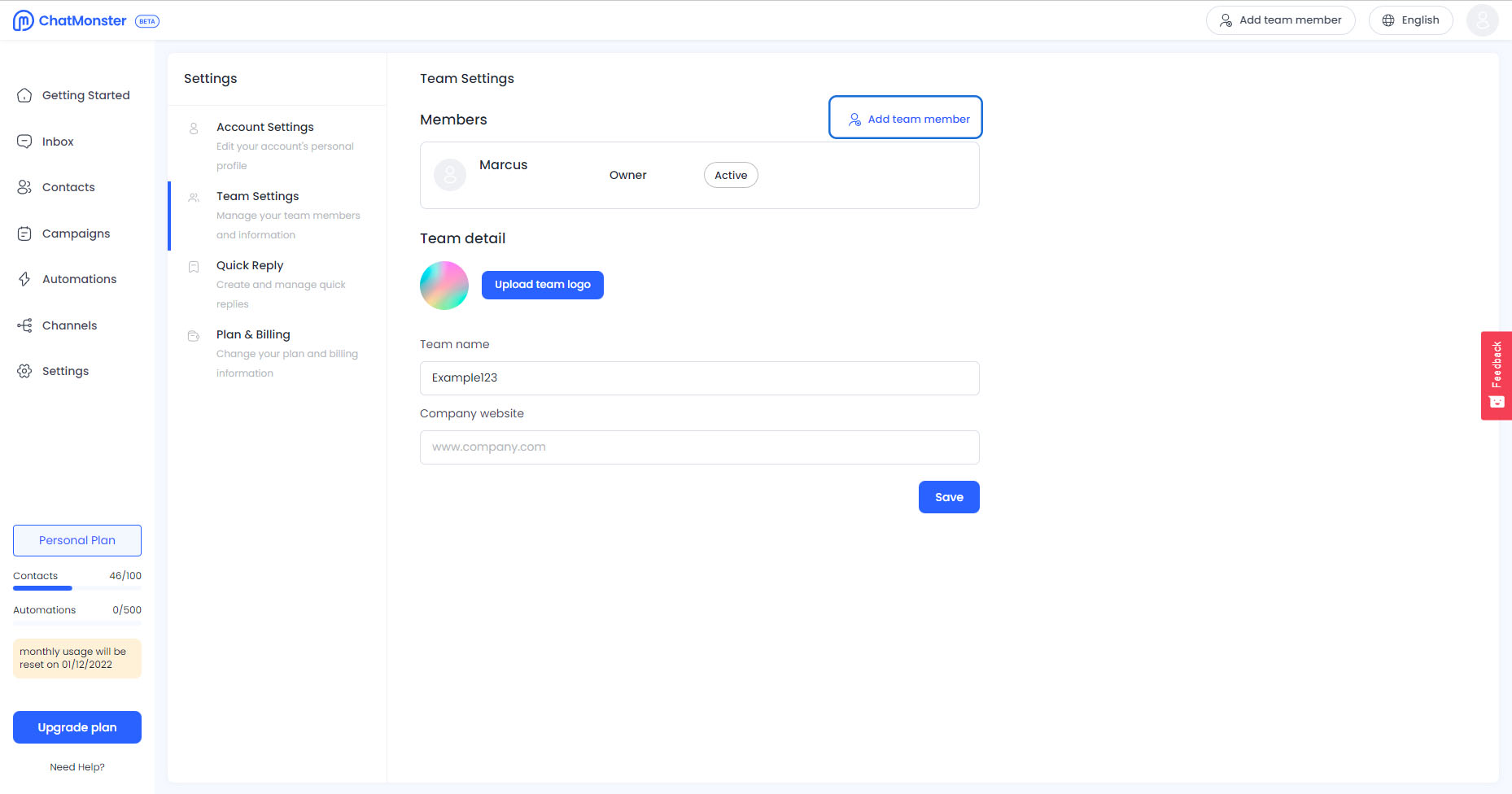Click the Automations lightning icon
Screen dimensions: 1512x794
(x=24, y=279)
